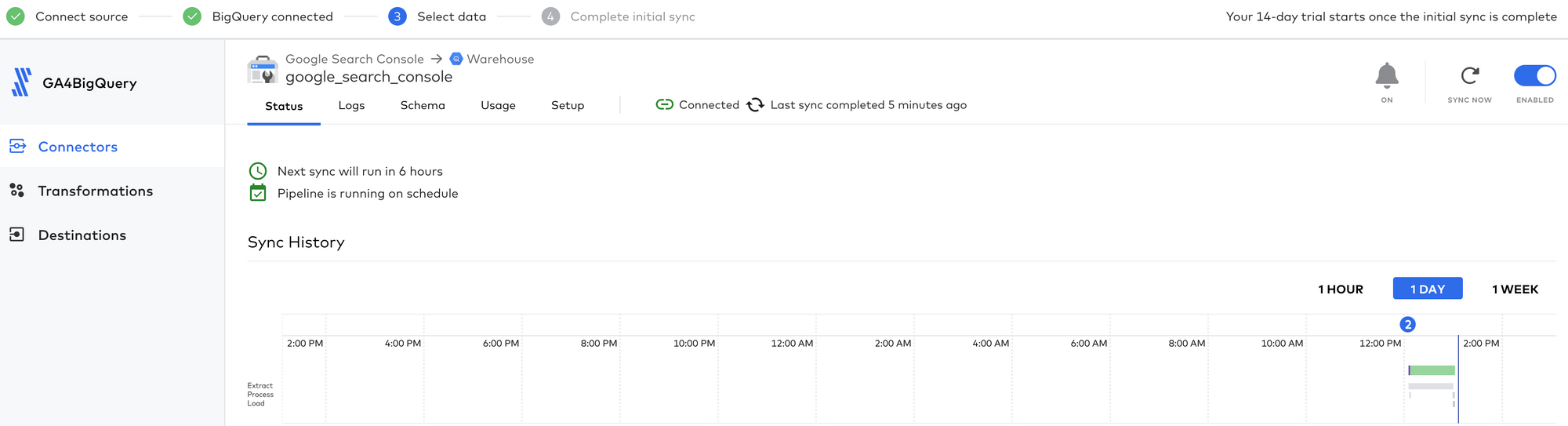
Task: Click the gray Process bar in the timeline
Action: tap(1431, 386)
